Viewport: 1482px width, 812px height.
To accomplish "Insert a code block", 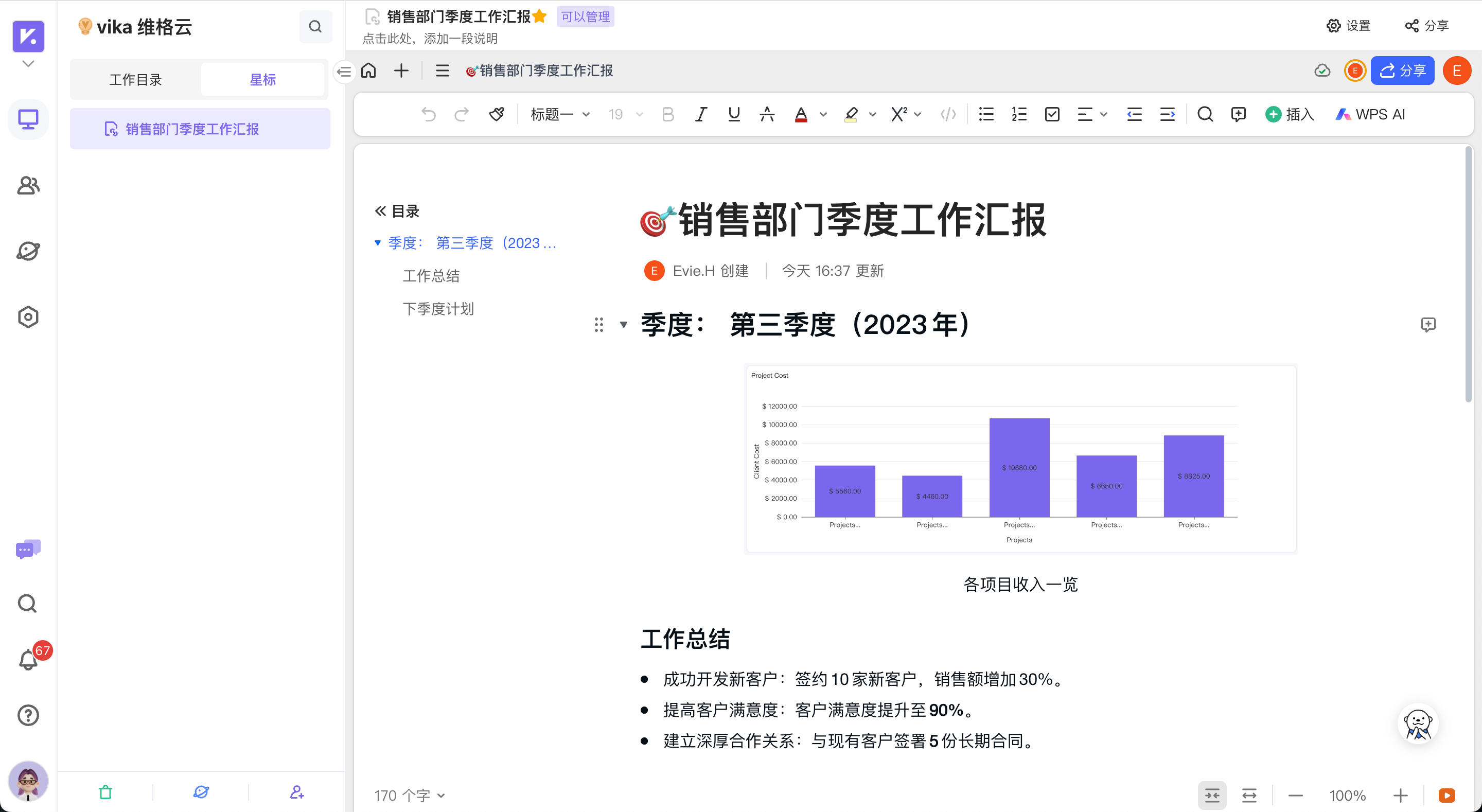I will [948, 114].
